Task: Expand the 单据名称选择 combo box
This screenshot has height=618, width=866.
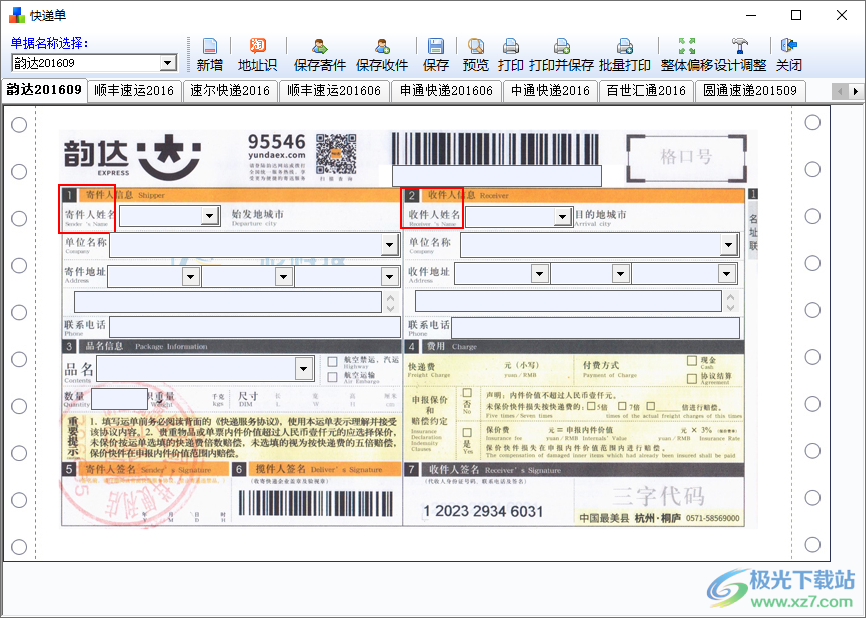Action: (x=167, y=64)
